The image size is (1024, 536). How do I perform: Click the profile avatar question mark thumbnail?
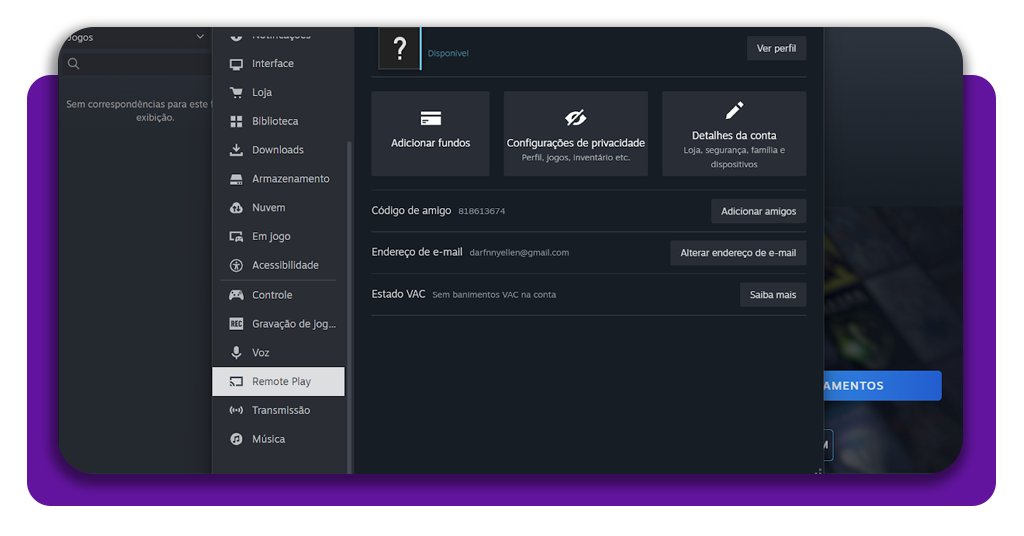[x=399, y=49]
